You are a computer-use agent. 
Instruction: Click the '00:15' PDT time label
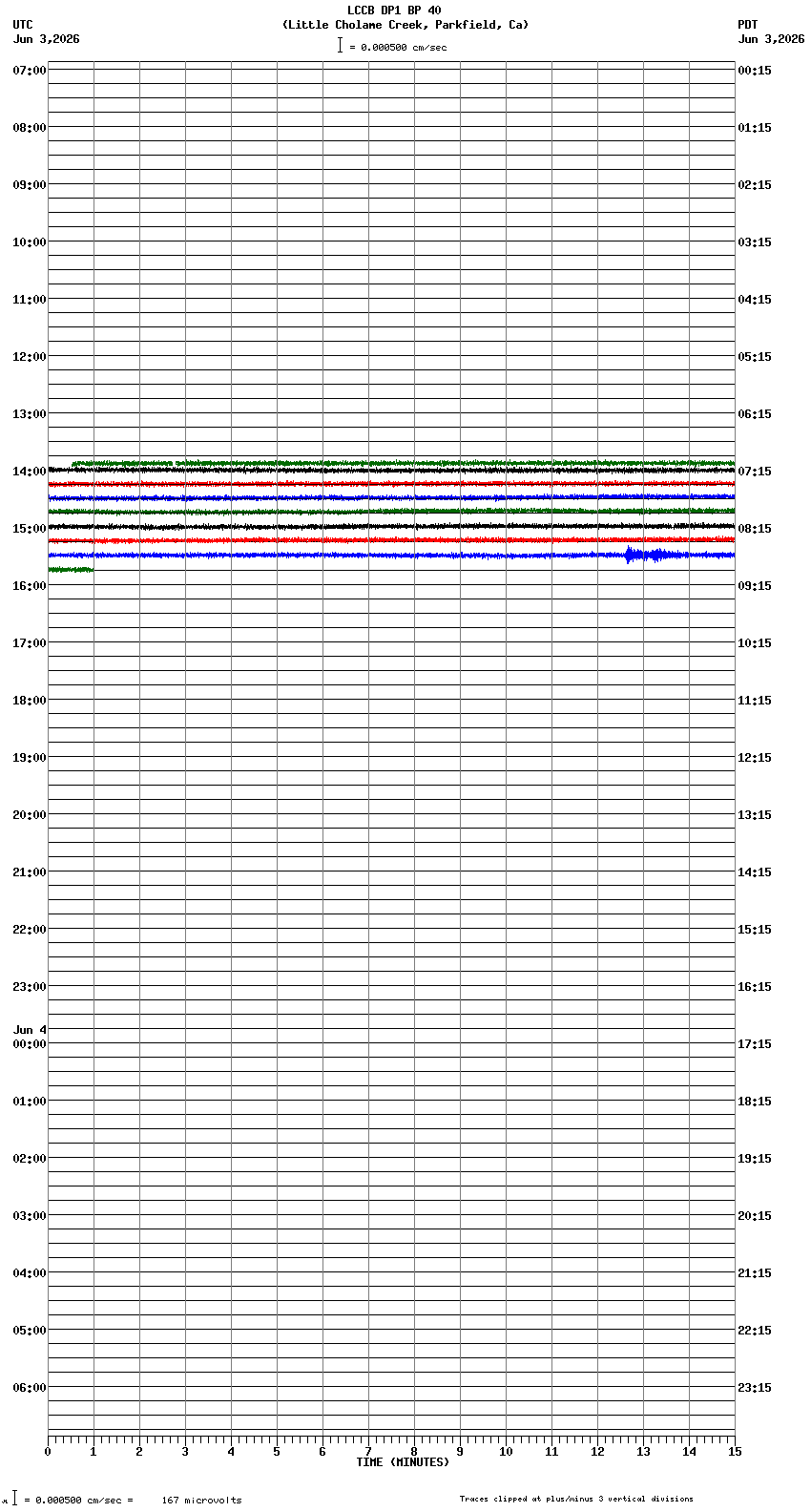tap(755, 71)
